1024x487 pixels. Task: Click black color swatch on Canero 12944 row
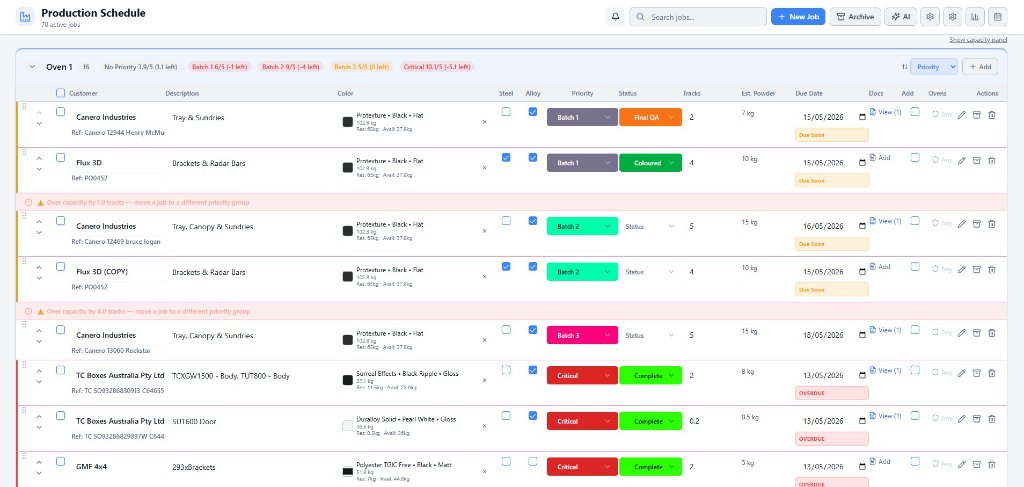347,122
